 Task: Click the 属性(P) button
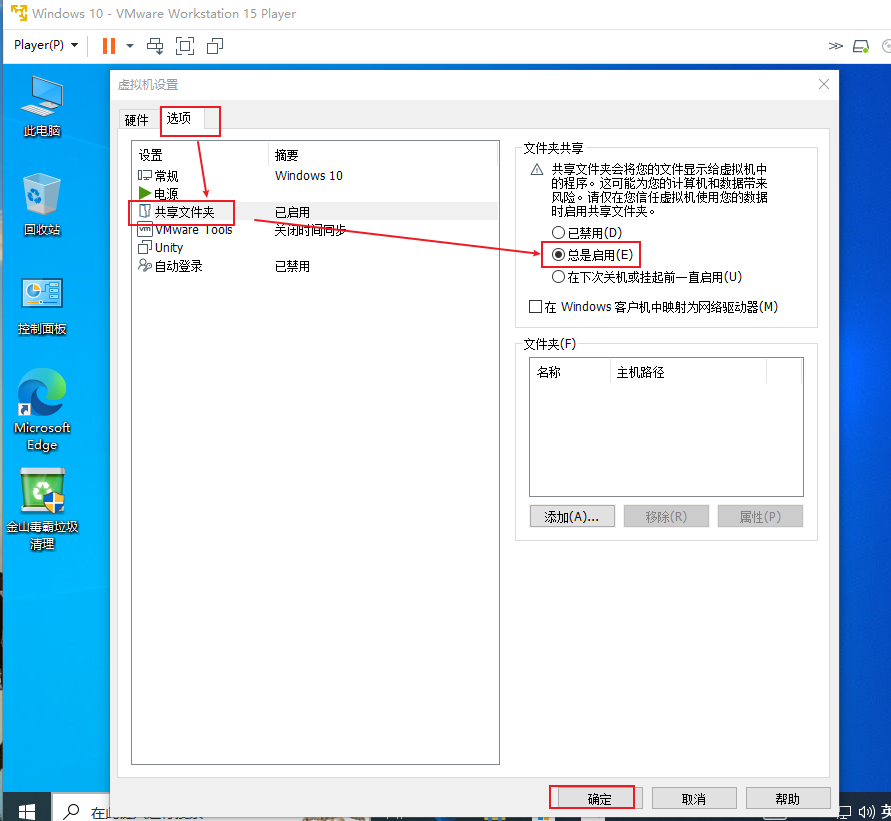pyautogui.click(x=760, y=516)
